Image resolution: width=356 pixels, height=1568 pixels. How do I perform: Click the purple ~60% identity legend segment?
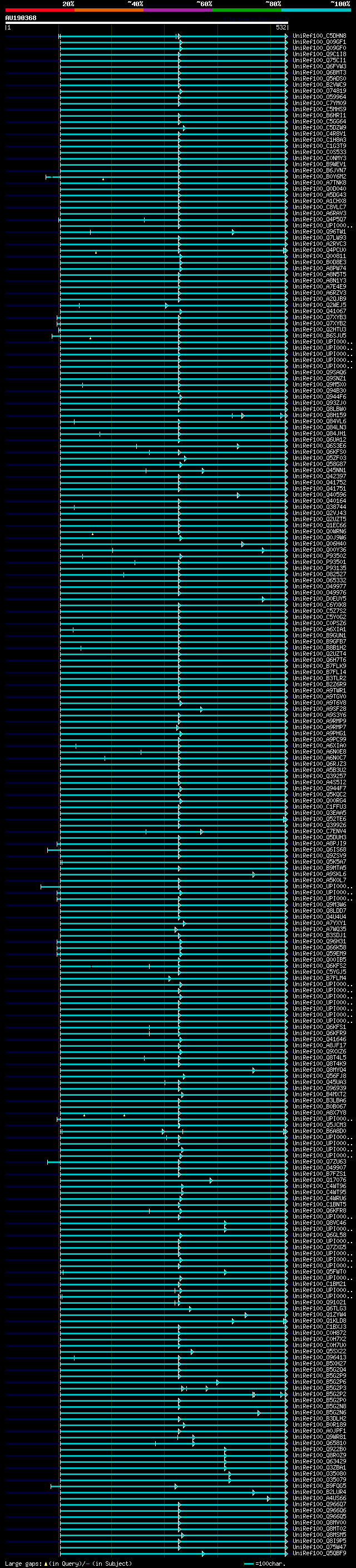pos(179,10)
